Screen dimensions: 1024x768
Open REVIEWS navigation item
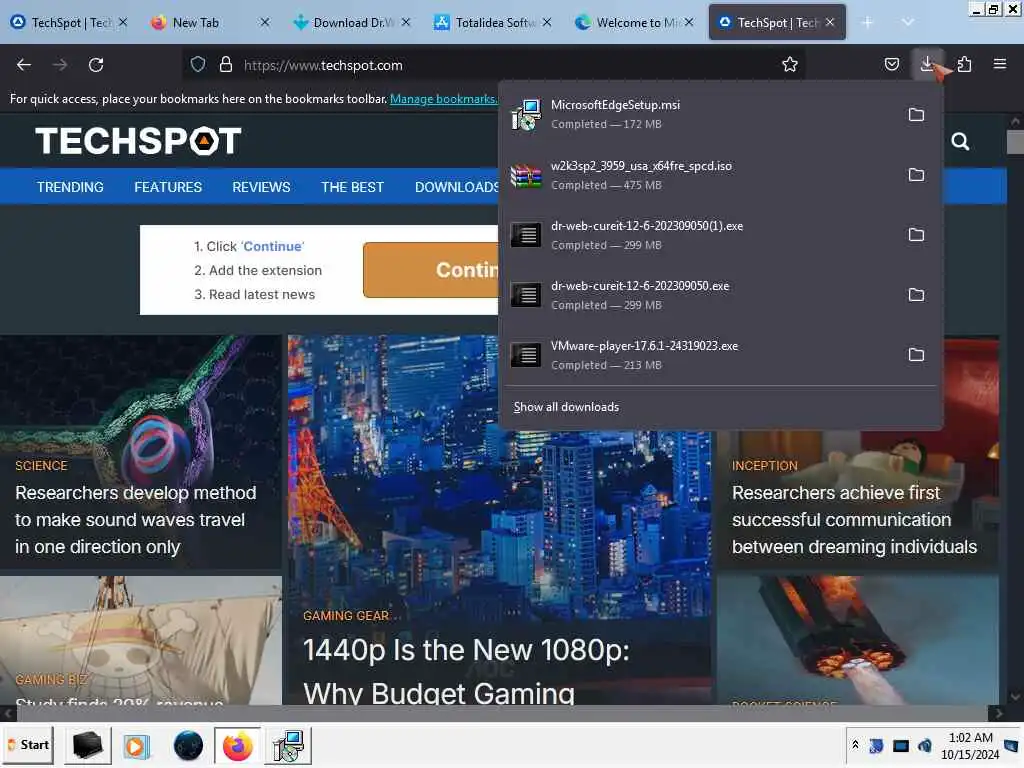[261, 187]
